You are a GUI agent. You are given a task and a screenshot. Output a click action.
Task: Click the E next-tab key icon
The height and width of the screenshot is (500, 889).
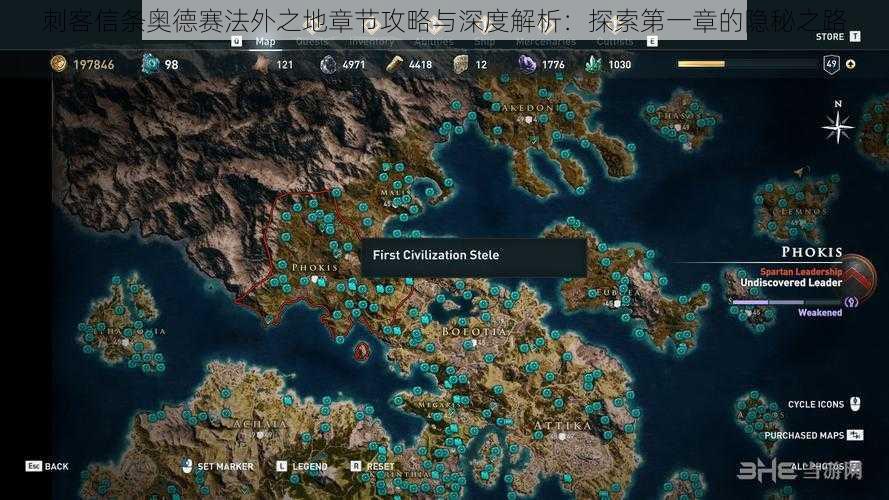(652, 41)
